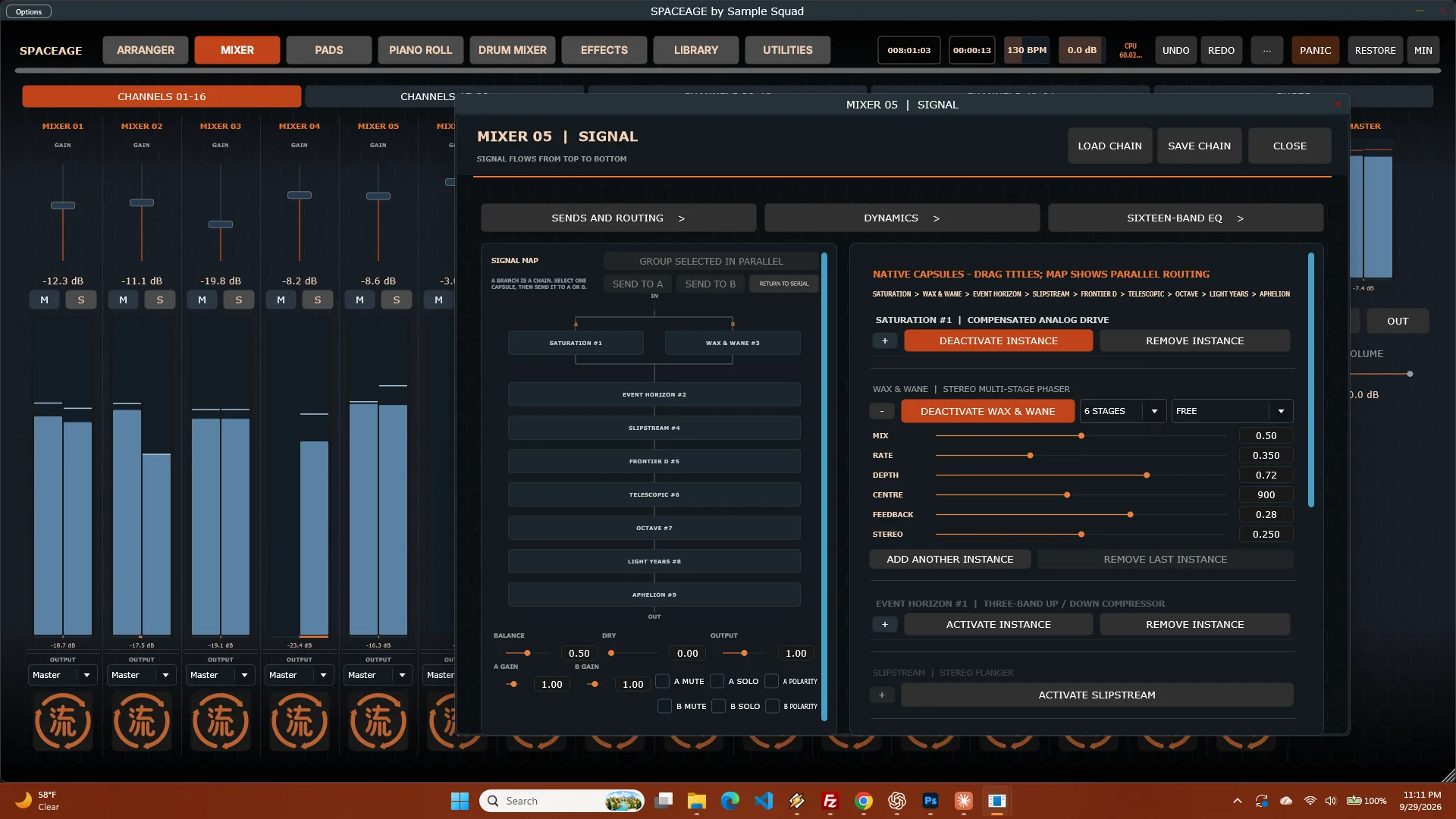
Task: Open Visual Studio Code from taskbar
Action: click(x=763, y=801)
